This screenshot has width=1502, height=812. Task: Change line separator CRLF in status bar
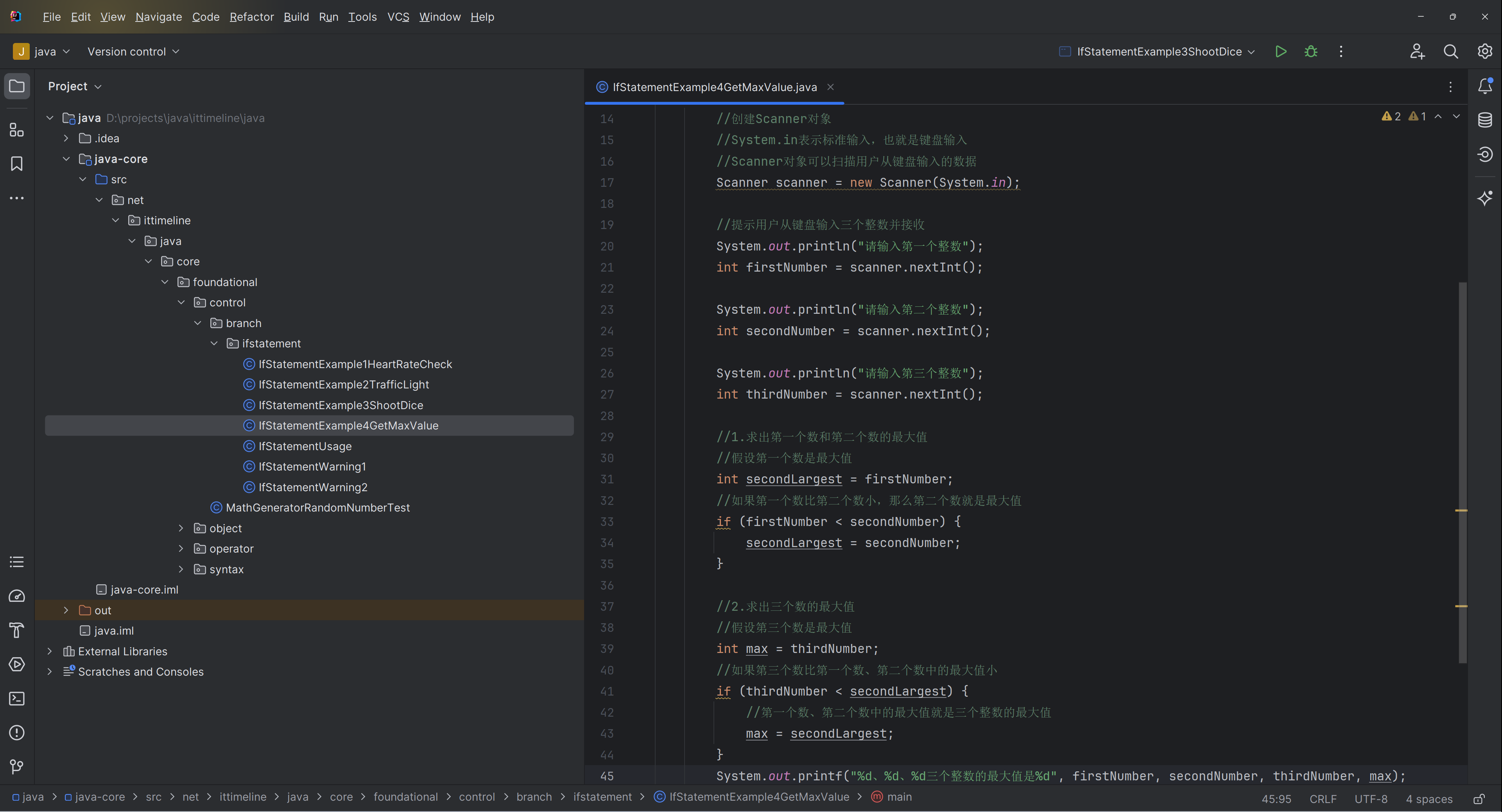1323,799
